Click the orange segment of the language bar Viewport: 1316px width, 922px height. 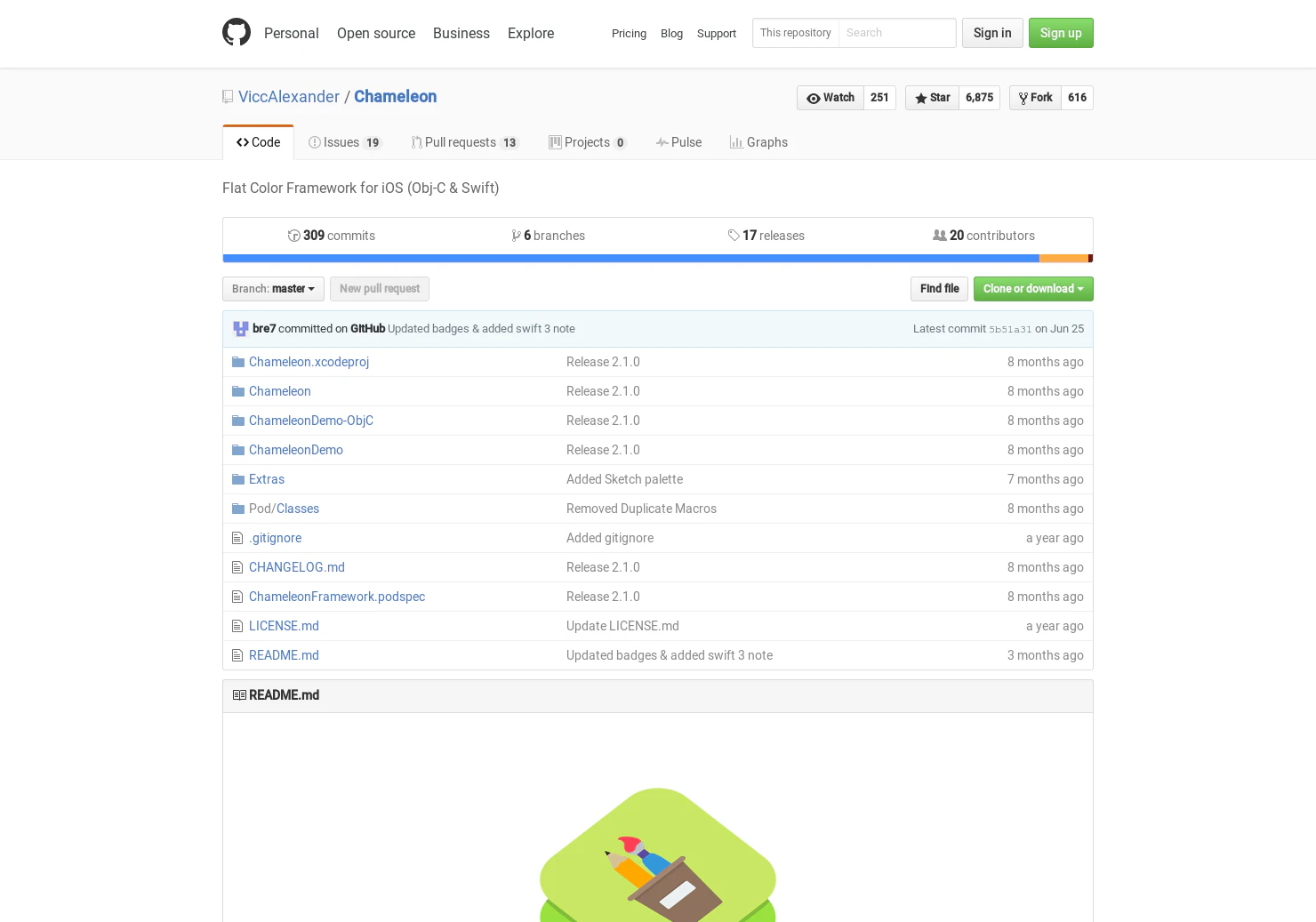coord(1063,259)
